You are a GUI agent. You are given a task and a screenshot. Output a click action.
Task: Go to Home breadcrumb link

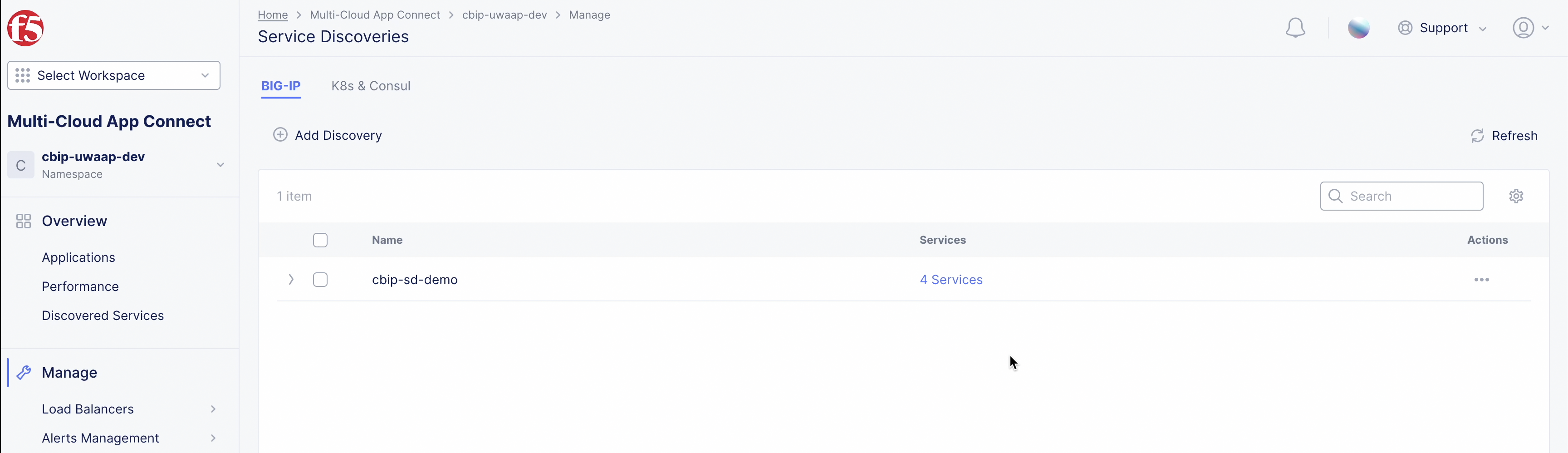tap(273, 15)
